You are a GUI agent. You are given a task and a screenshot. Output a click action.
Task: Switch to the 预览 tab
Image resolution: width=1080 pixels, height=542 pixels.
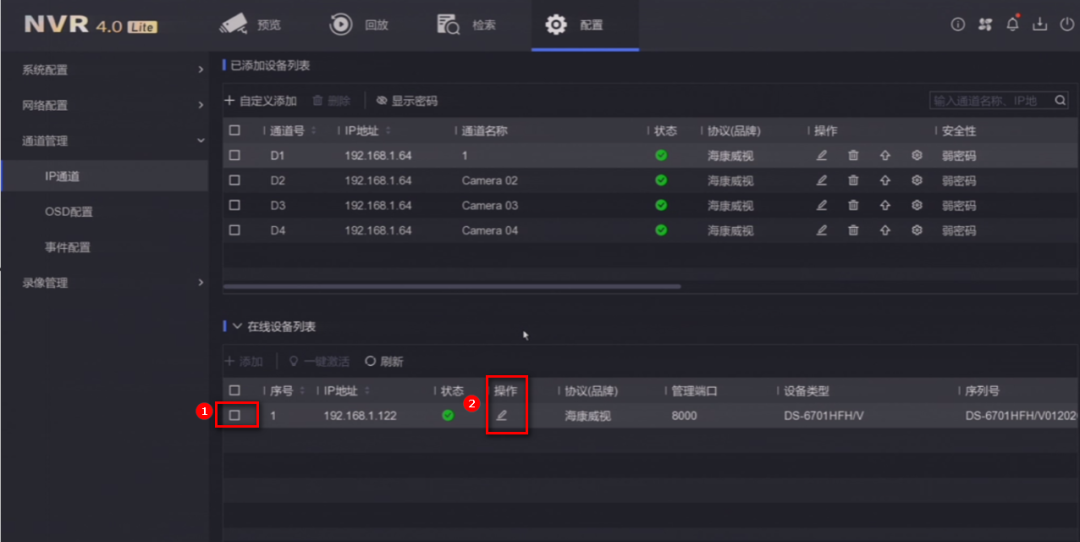tap(250, 25)
